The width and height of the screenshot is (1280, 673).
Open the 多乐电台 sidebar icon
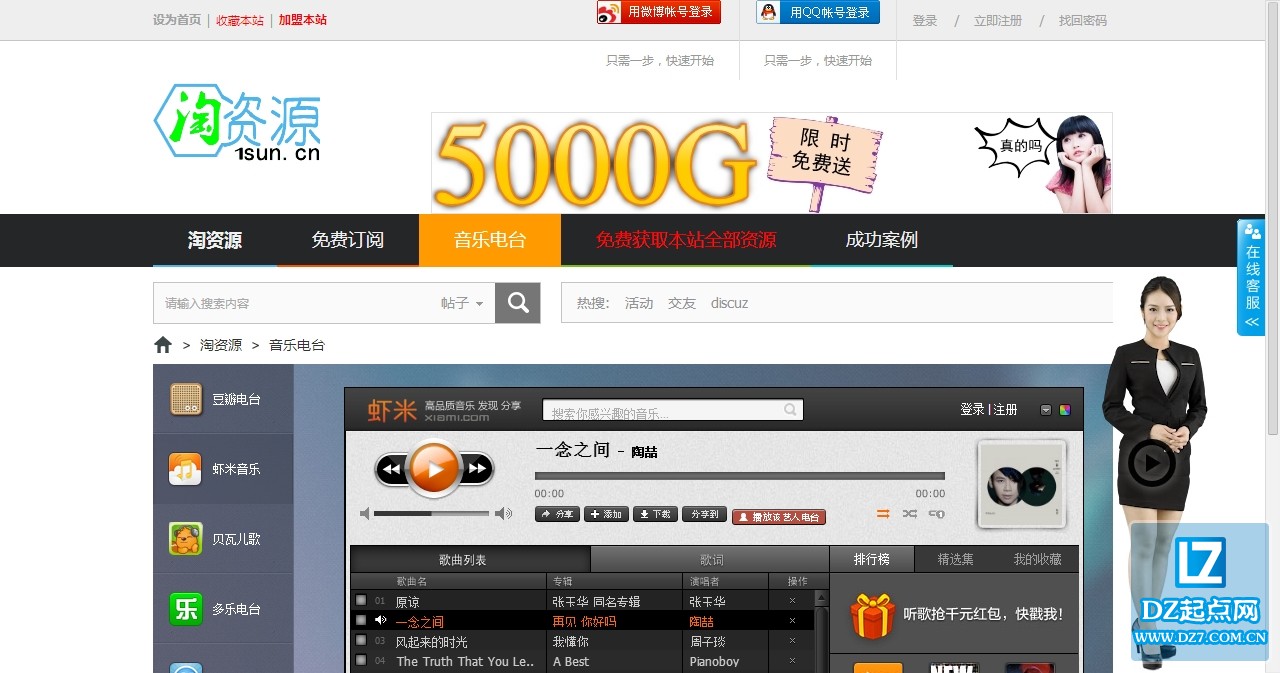pyautogui.click(x=186, y=608)
